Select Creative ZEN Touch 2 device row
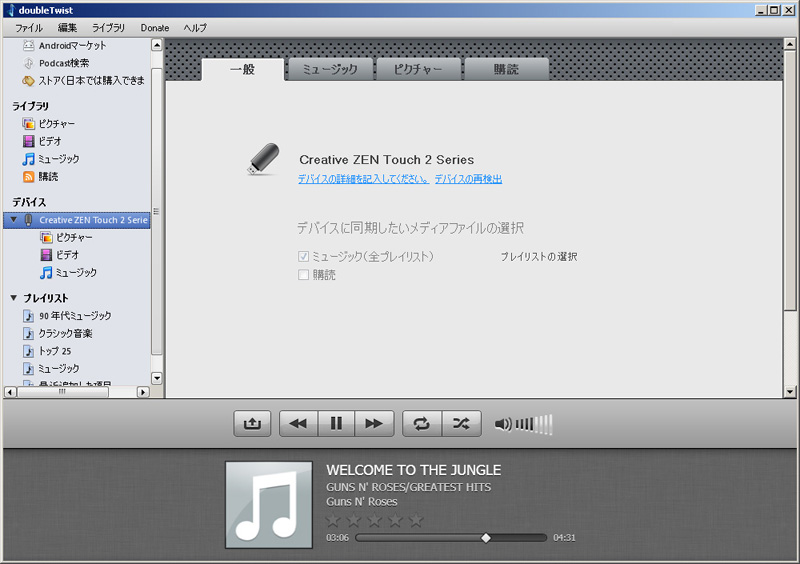This screenshot has height=564, width=800. [x=77, y=220]
